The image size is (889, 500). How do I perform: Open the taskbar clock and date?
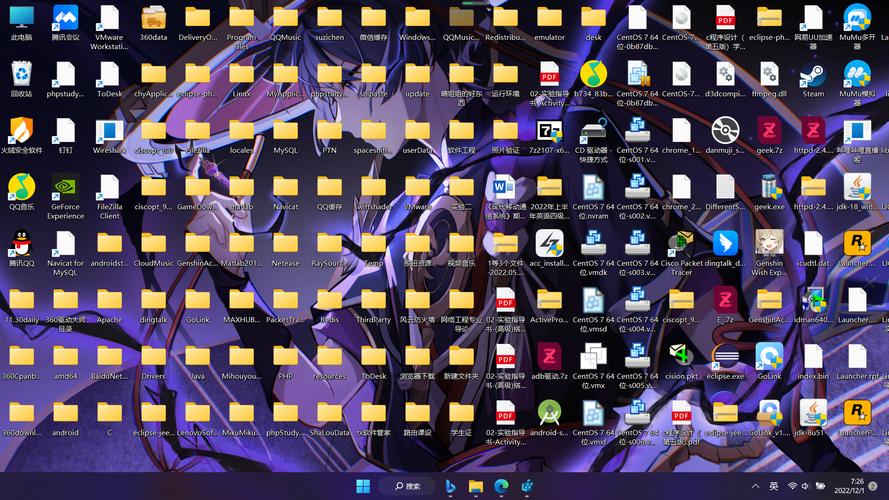pos(849,486)
